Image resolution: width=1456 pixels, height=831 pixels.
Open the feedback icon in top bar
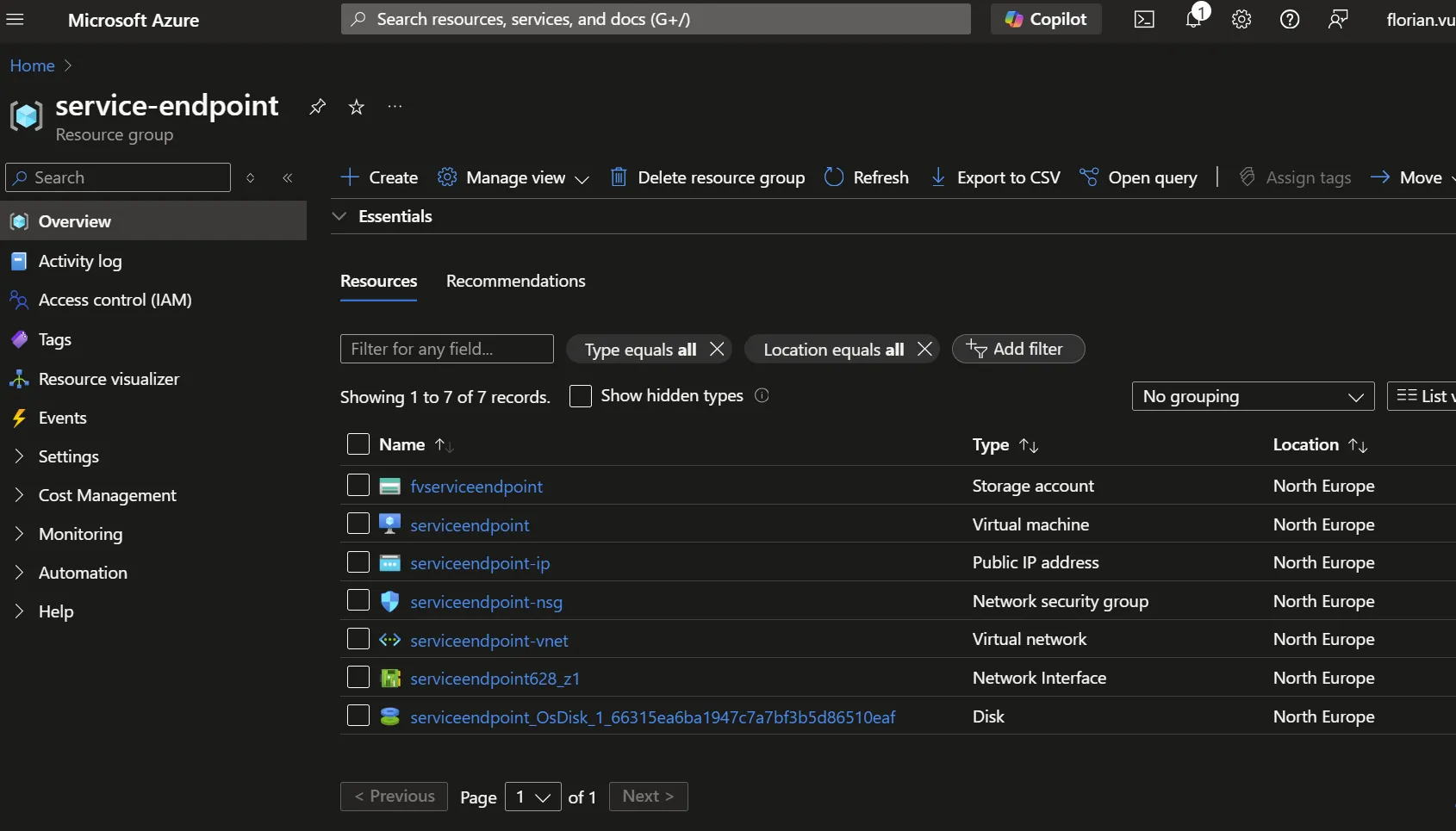1338,19
